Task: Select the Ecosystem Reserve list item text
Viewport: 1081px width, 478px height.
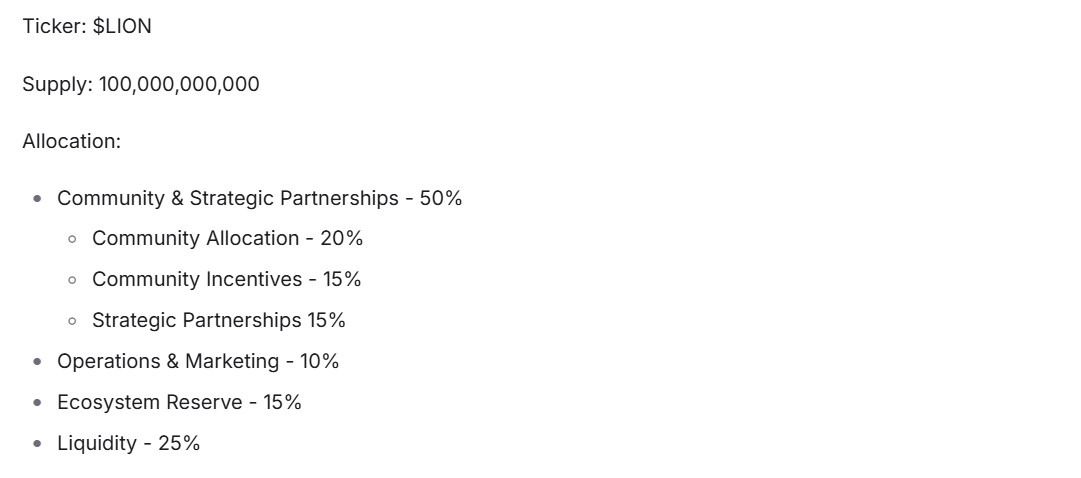Action: tap(150, 402)
